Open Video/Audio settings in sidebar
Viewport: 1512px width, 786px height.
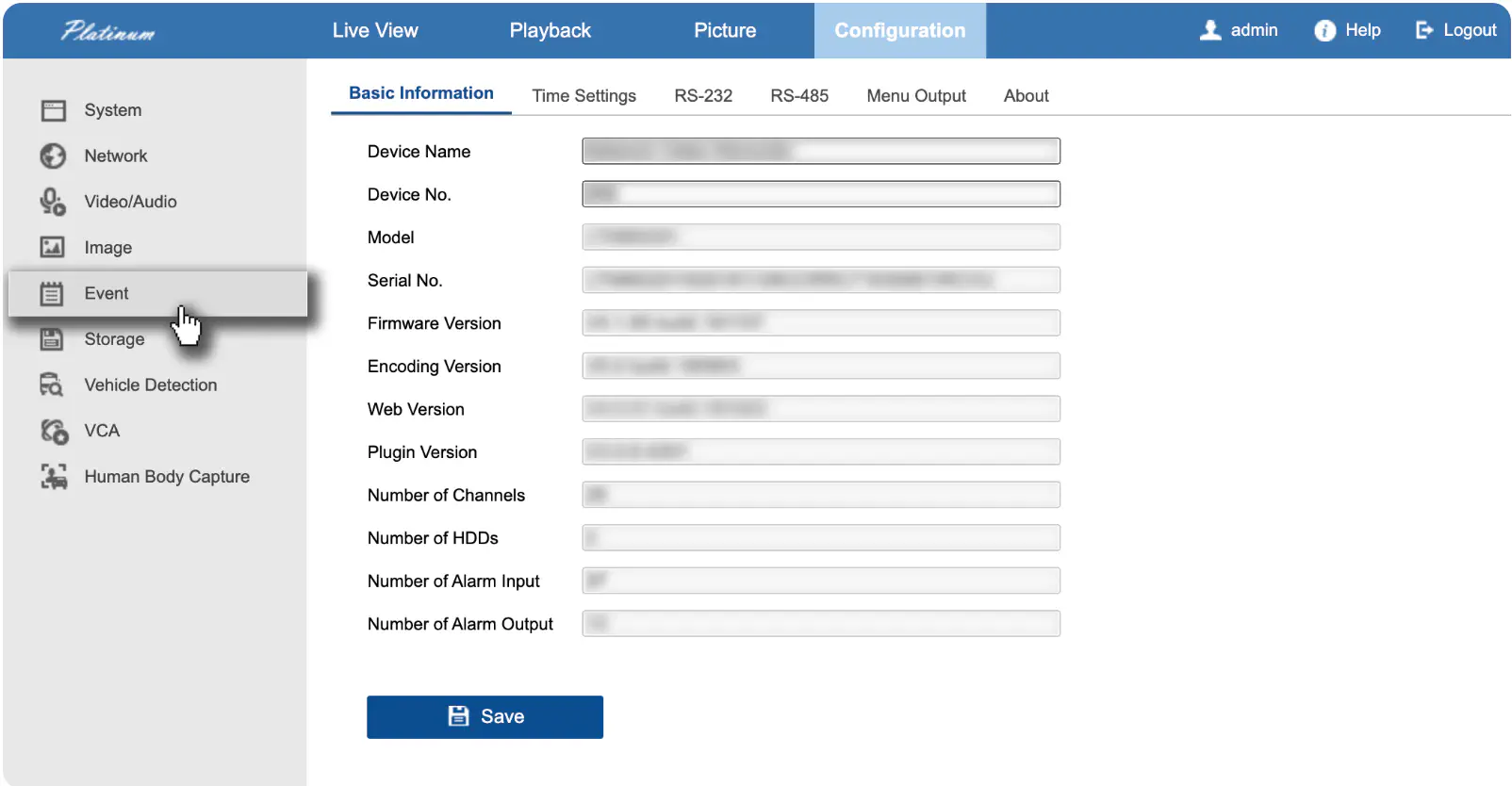131,202
